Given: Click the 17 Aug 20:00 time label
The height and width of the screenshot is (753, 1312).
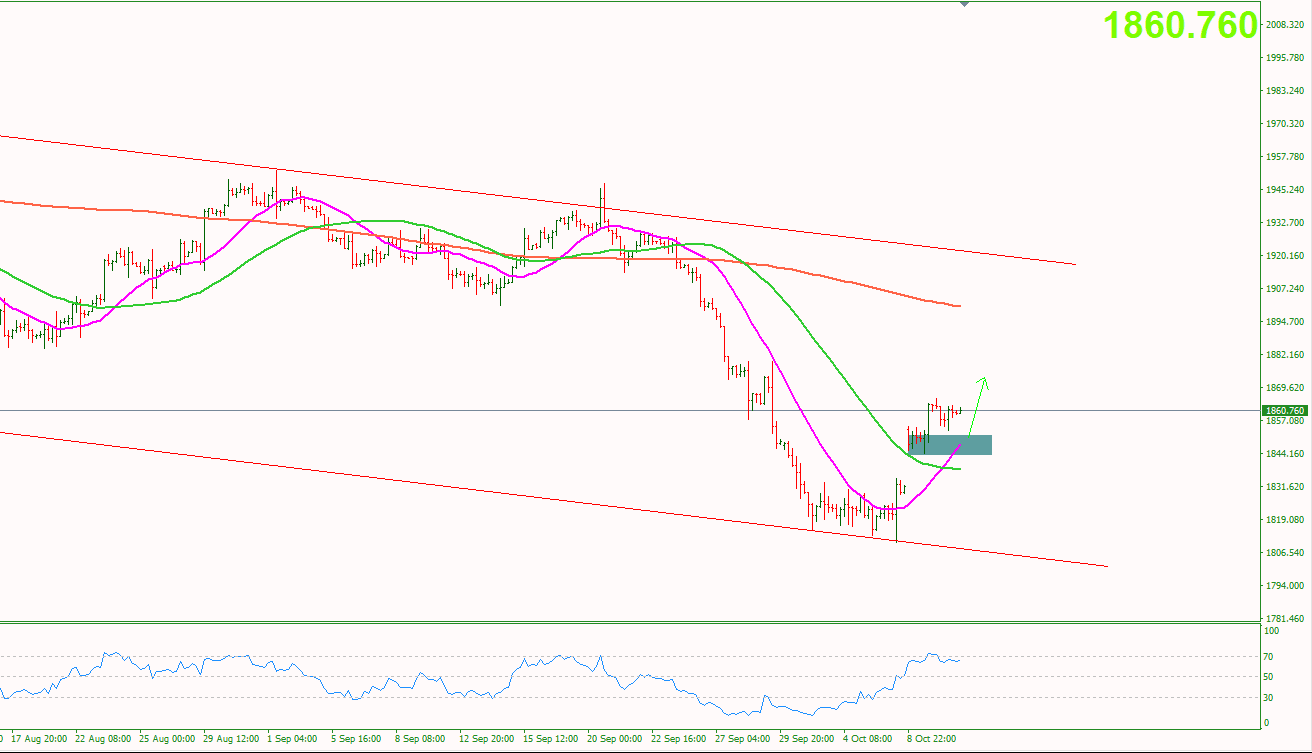Looking at the screenshot, I should (x=39, y=739).
